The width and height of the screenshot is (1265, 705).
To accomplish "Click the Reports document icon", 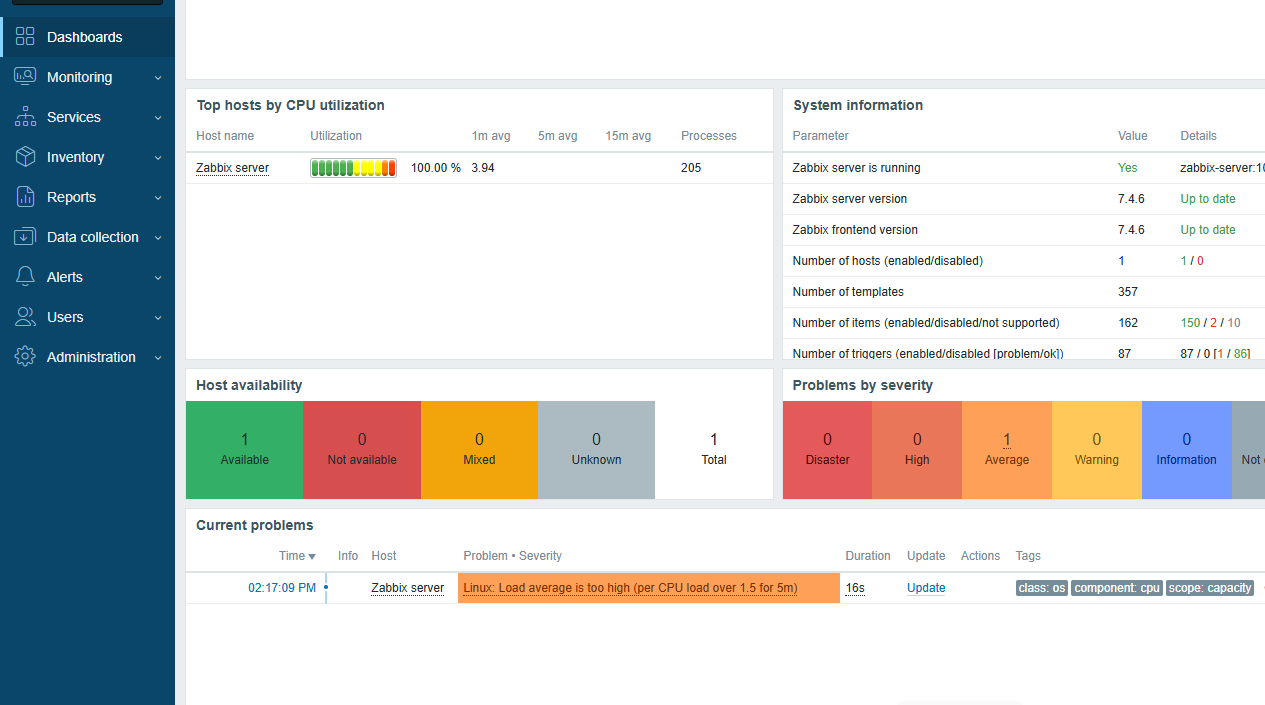I will click(25, 197).
